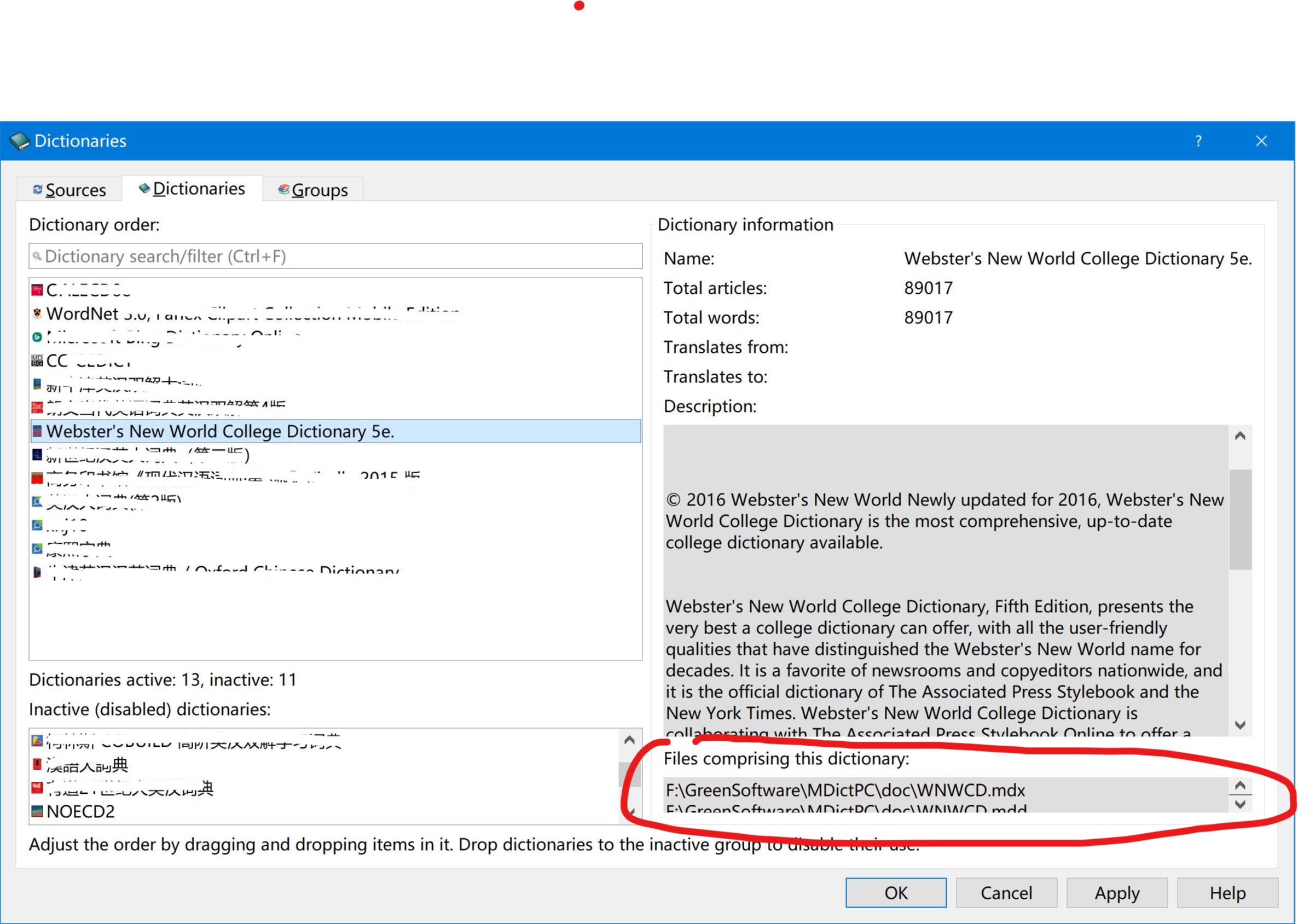
Task: Click the Oxford Chinese Dictionary book icon
Action: coord(37,570)
